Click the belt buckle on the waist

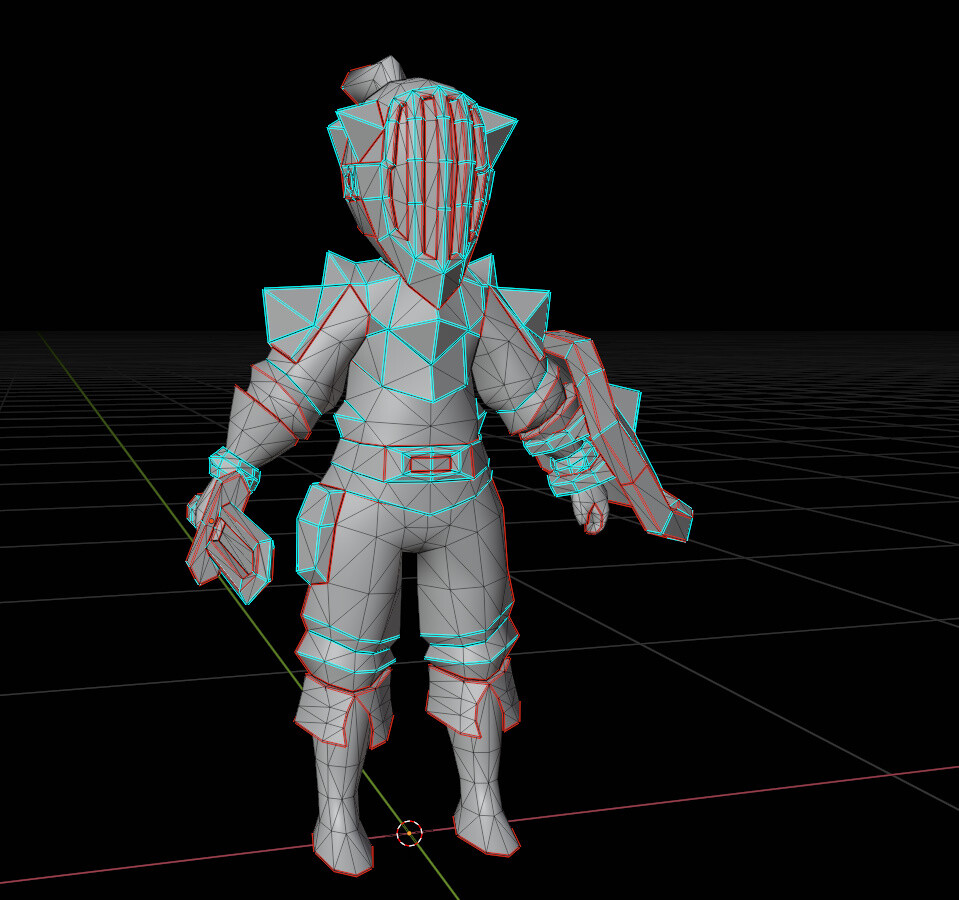click(x=430, y=462)
